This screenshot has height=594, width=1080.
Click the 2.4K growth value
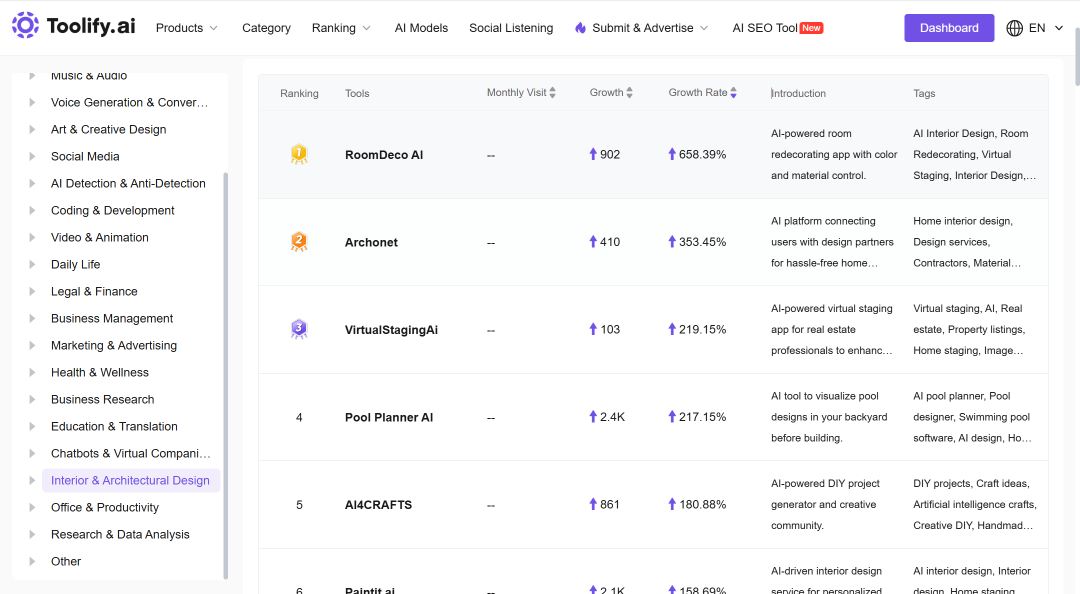612,417
